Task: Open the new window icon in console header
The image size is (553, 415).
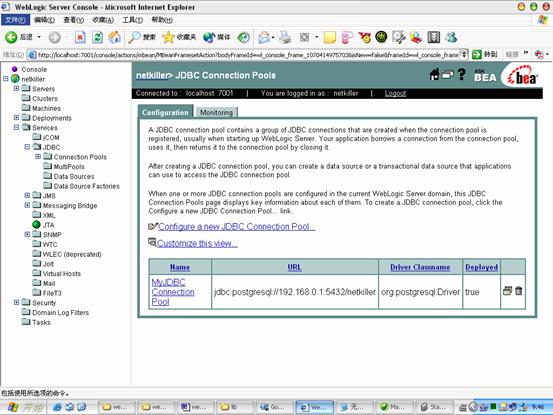Action: 448,75
